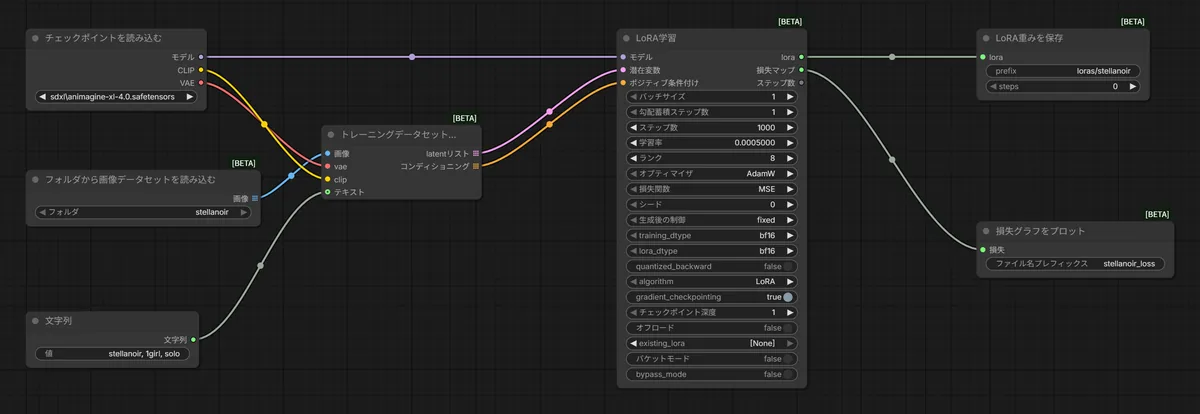Decrease steps value on LoRA重みを保存
This screenshot has width=1200, height=414.
pos(993,87)
